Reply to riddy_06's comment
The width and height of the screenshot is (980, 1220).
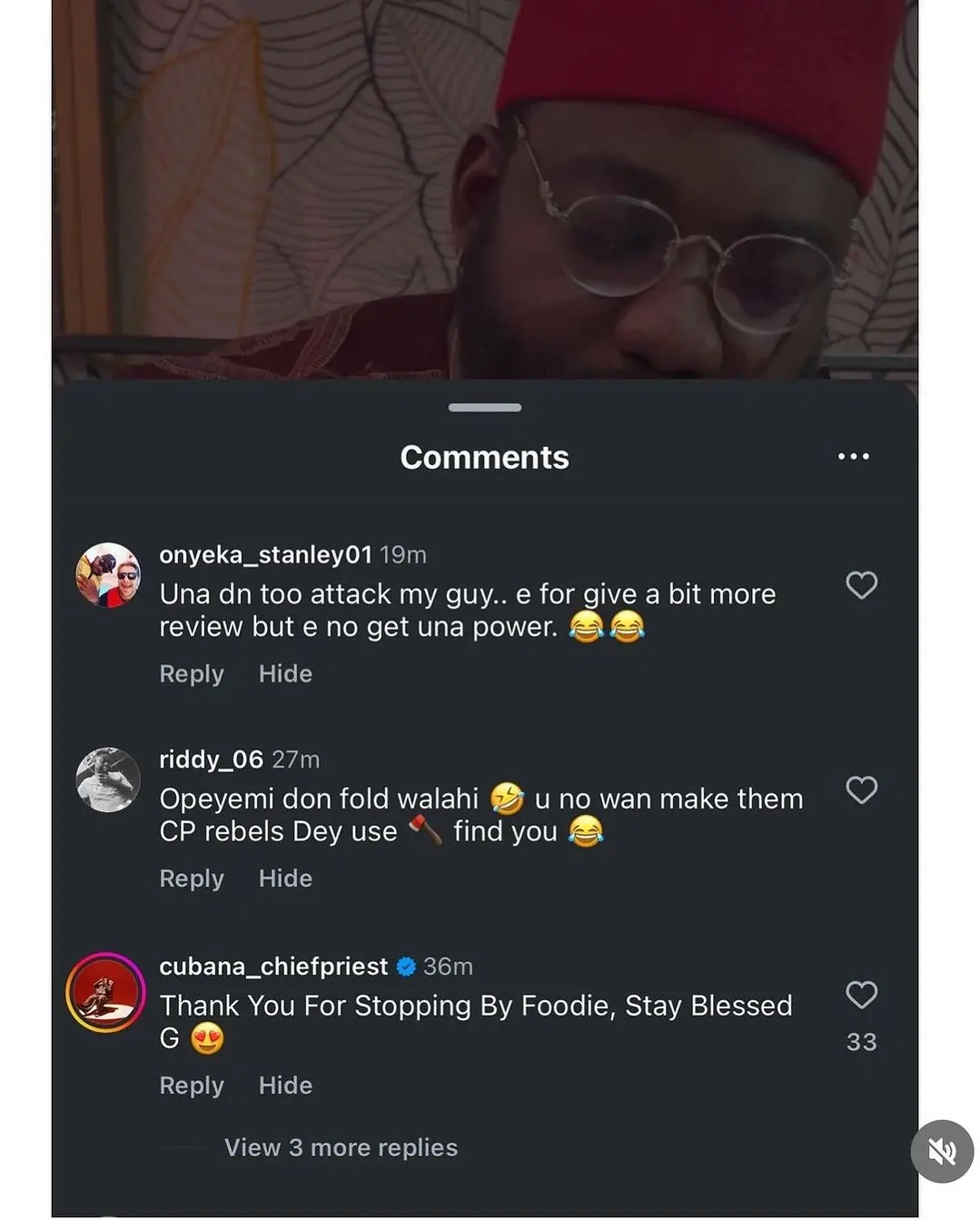[191, 878]
